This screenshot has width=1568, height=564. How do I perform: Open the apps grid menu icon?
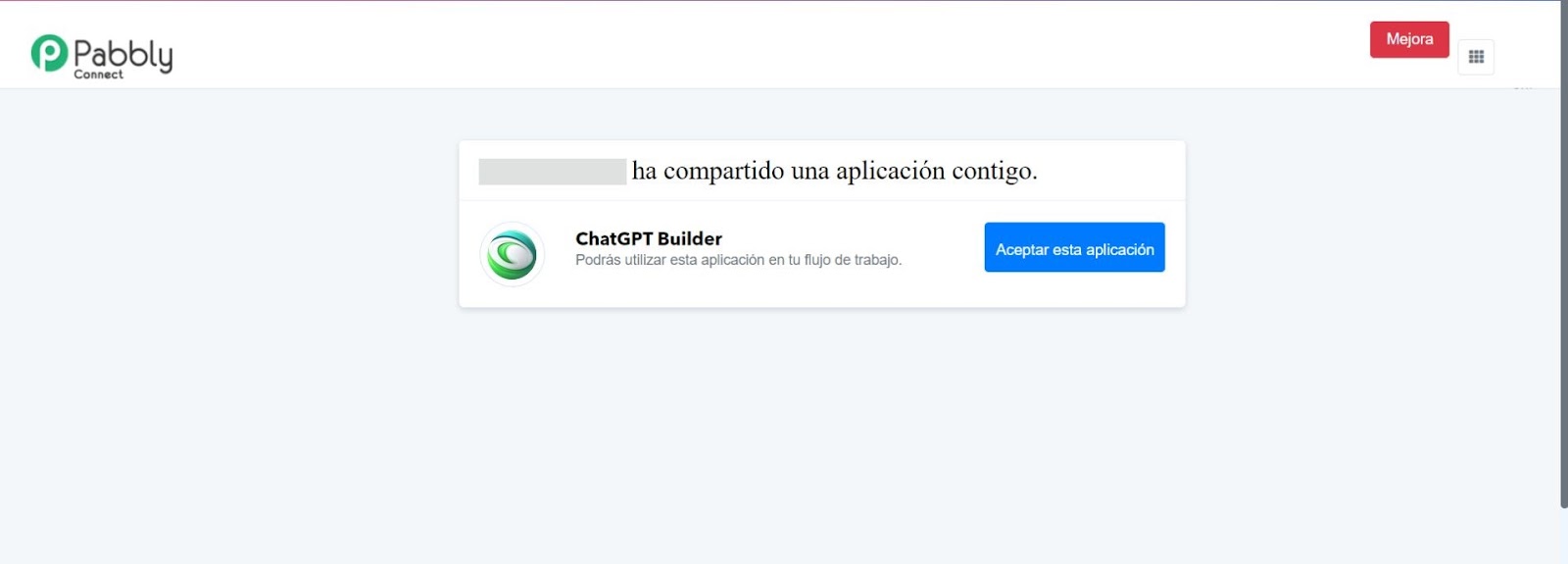pos(1476,57)
